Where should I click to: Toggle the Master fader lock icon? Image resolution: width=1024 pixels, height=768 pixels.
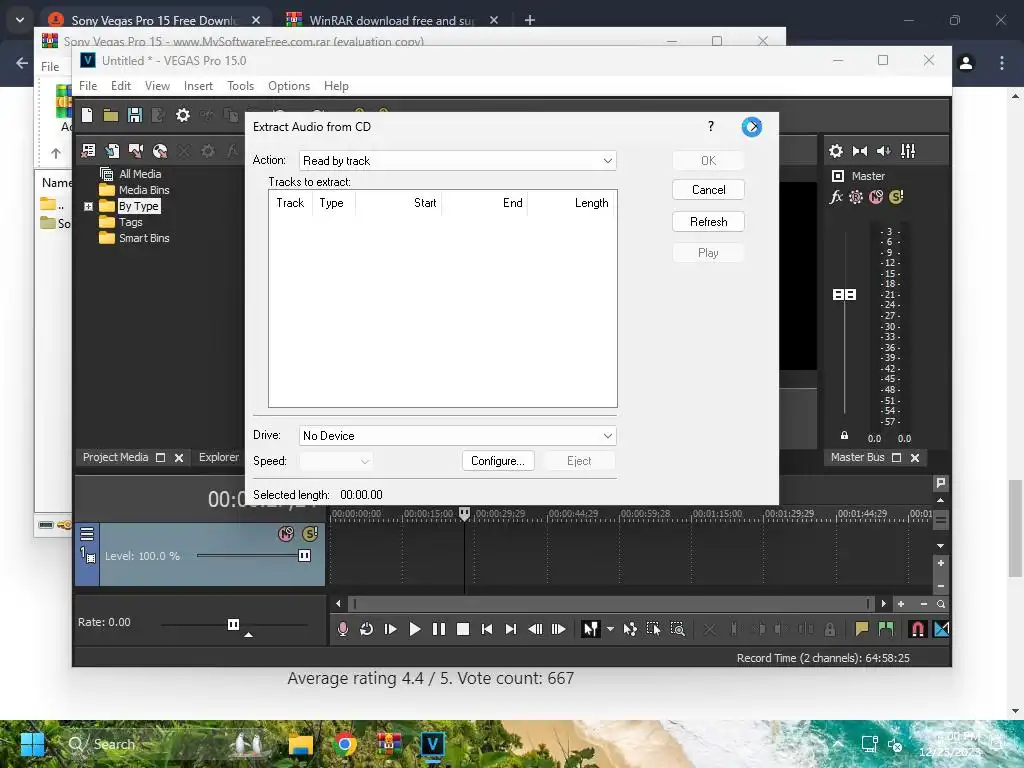click(x=844, y=435)
